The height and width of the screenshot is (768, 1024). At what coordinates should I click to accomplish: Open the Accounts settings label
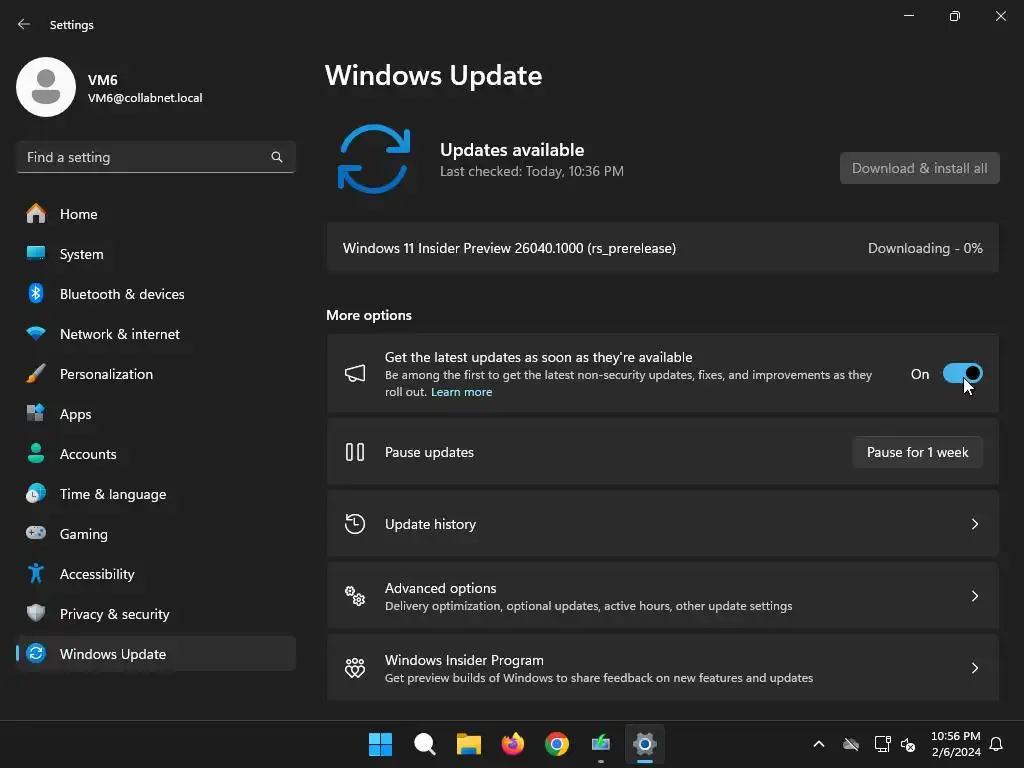[88, 454]
